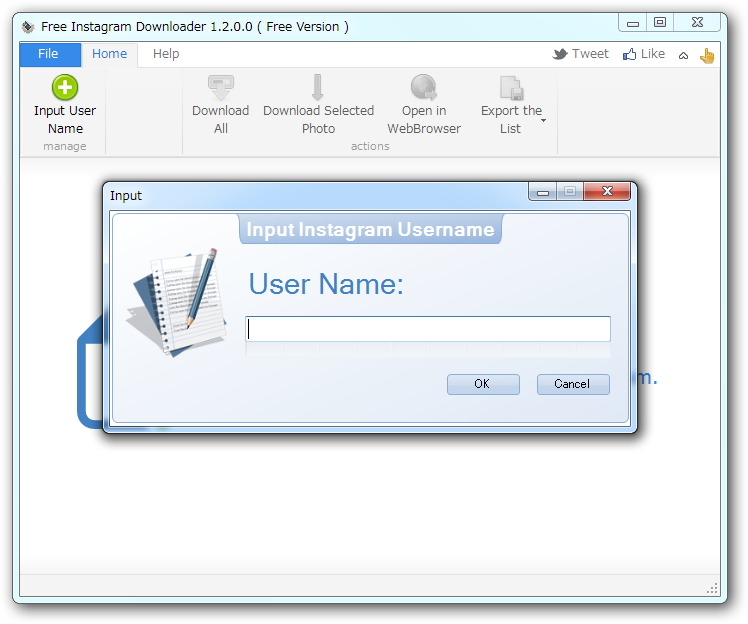The width and height of the screenshot is (748, 624).
Task: Confirm the username with OK
Action: 483,384
